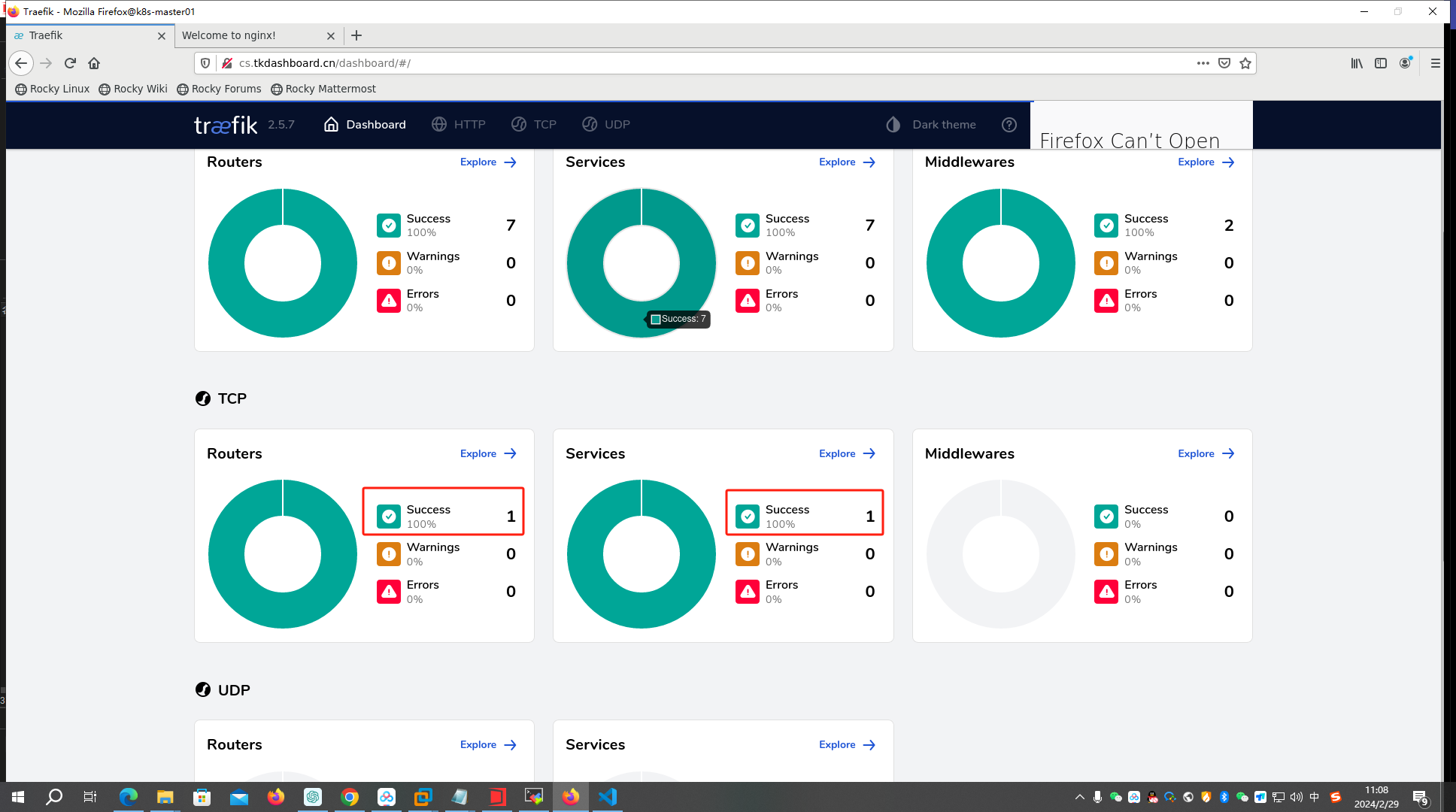The height and width of the screenshot is (812, 1456).
Task: Explore TCP Services
Action: [847, 454]
